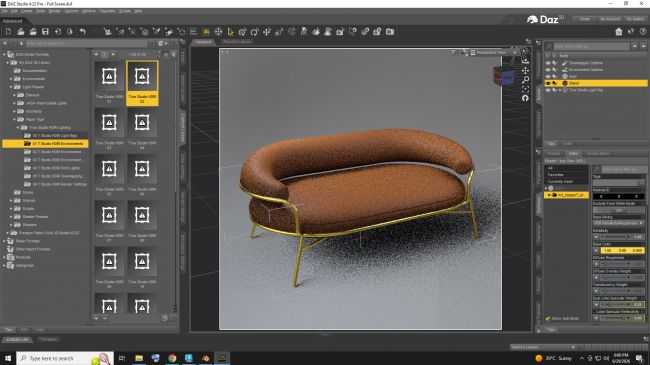Open the Edit menu
Viewport: 650px width, 365px height.
pyautogui.click(x=15, y=11)
